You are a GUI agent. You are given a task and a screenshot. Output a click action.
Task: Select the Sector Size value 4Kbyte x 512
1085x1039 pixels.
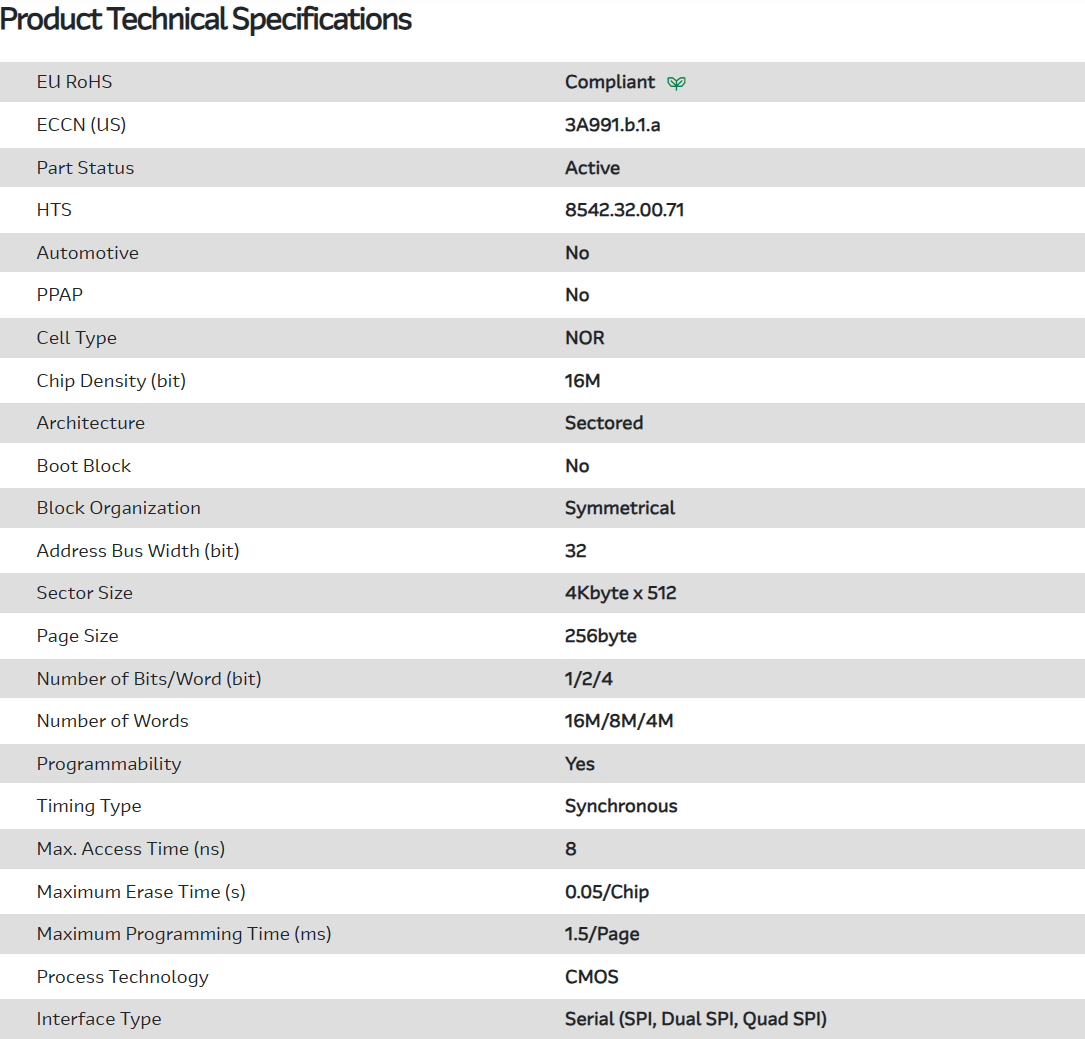(x=620, y=593)
